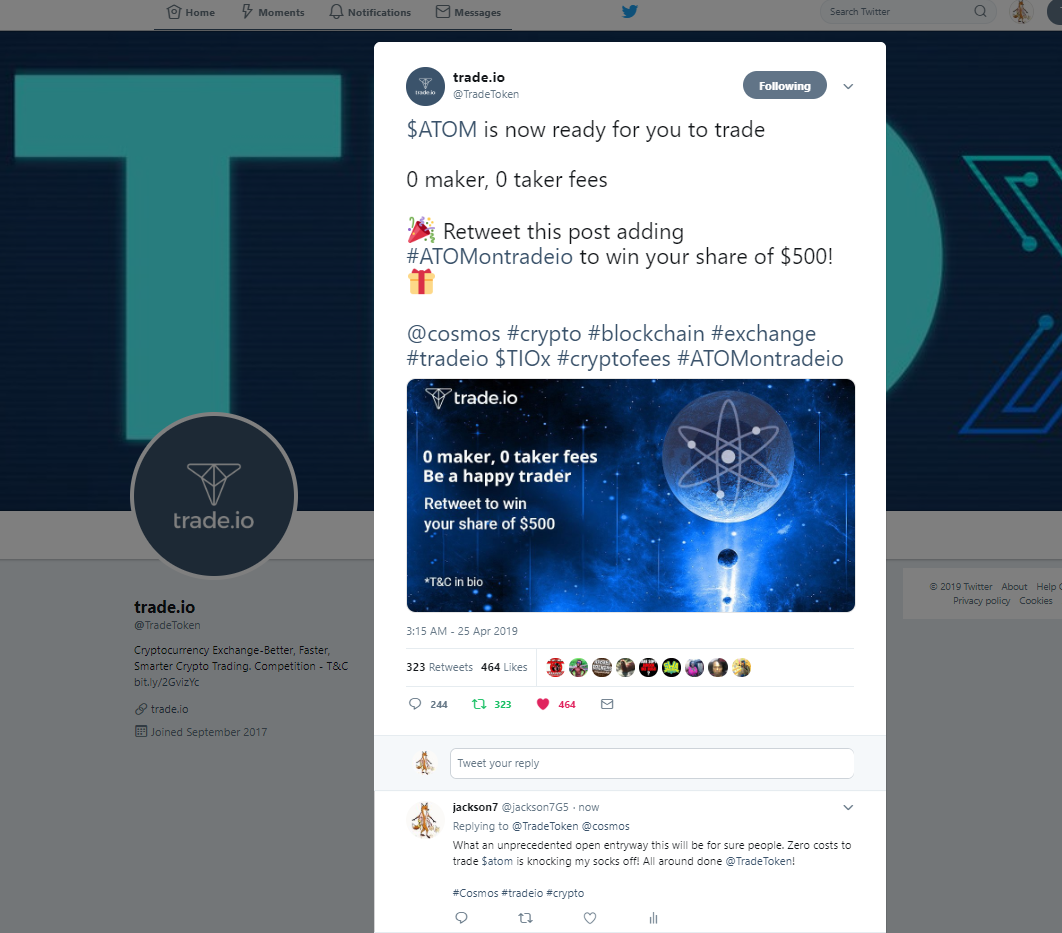Screen dimensions: 1062x933
Task: Retweet jackson7's reply
Action: point(526,918)
